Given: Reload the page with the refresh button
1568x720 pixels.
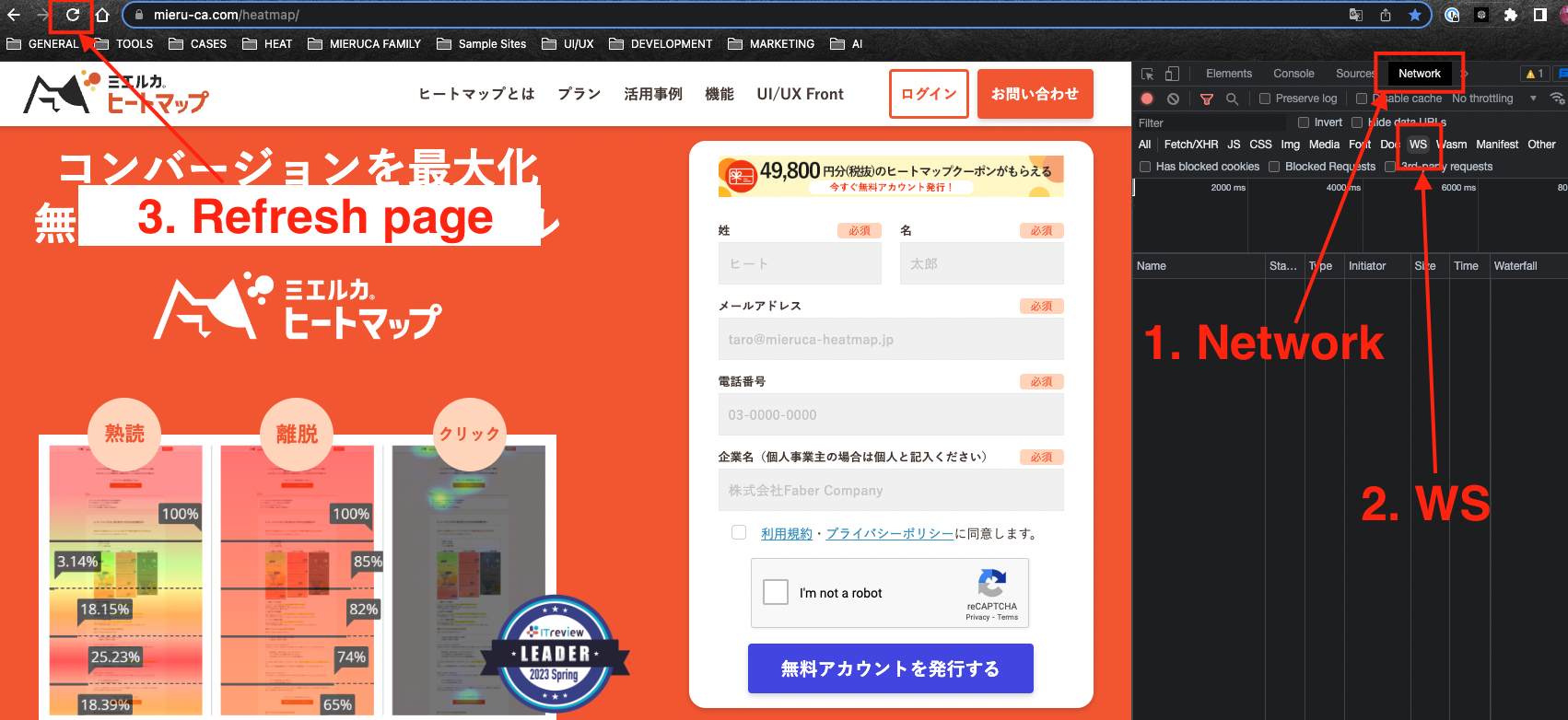Looking at the screenshot, I should pos(72,15).
